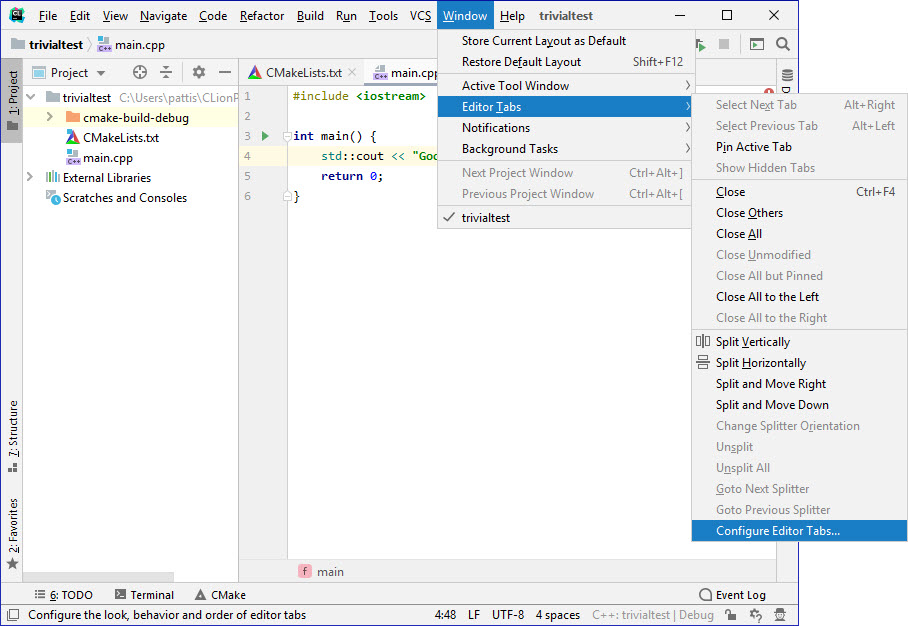Click the C++ file icon beside main.cpp
Image resolution: width=908 pixels, height=626 pixels.
click(x=381, y=73)
